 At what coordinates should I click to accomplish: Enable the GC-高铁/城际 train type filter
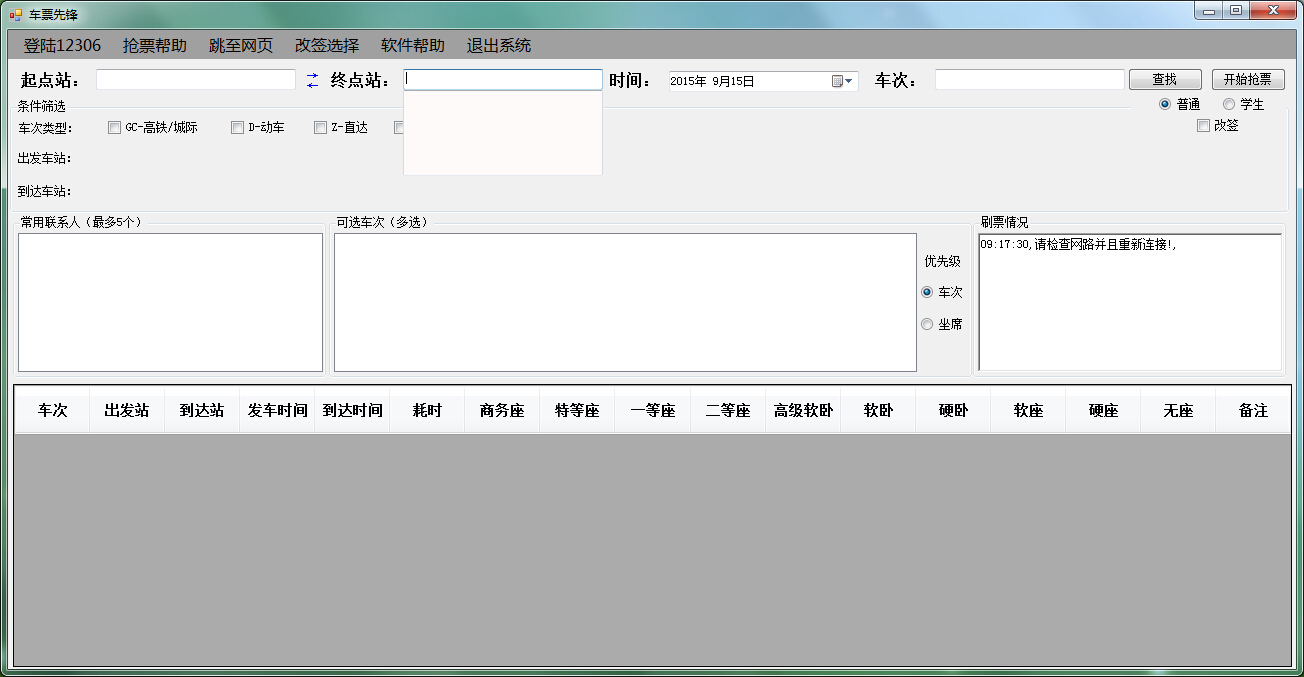point(114,127)
